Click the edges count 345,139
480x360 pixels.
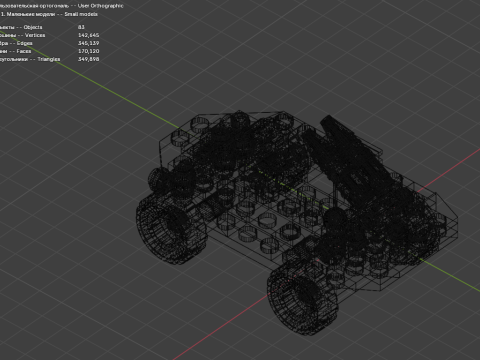point(88,43)
